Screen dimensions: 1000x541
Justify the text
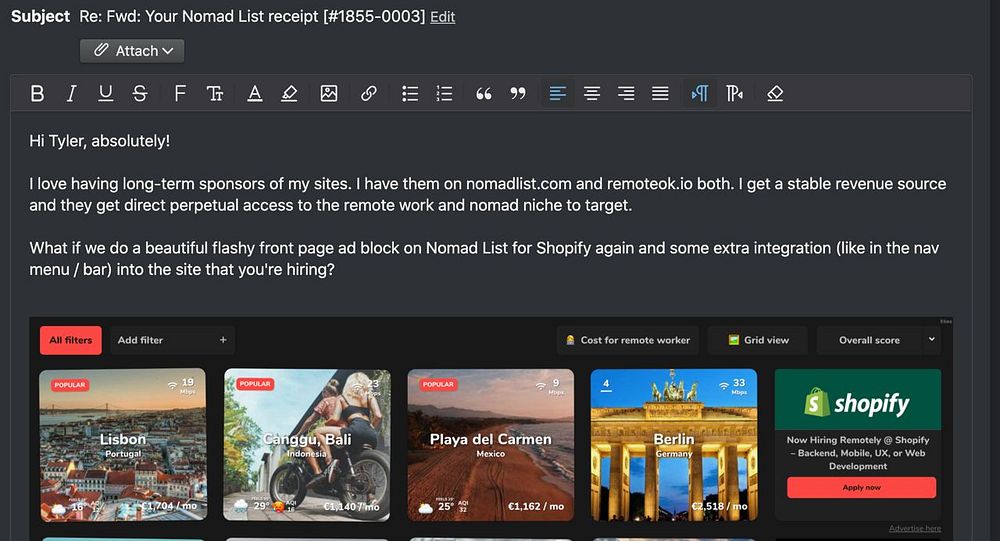pos(660,94)
